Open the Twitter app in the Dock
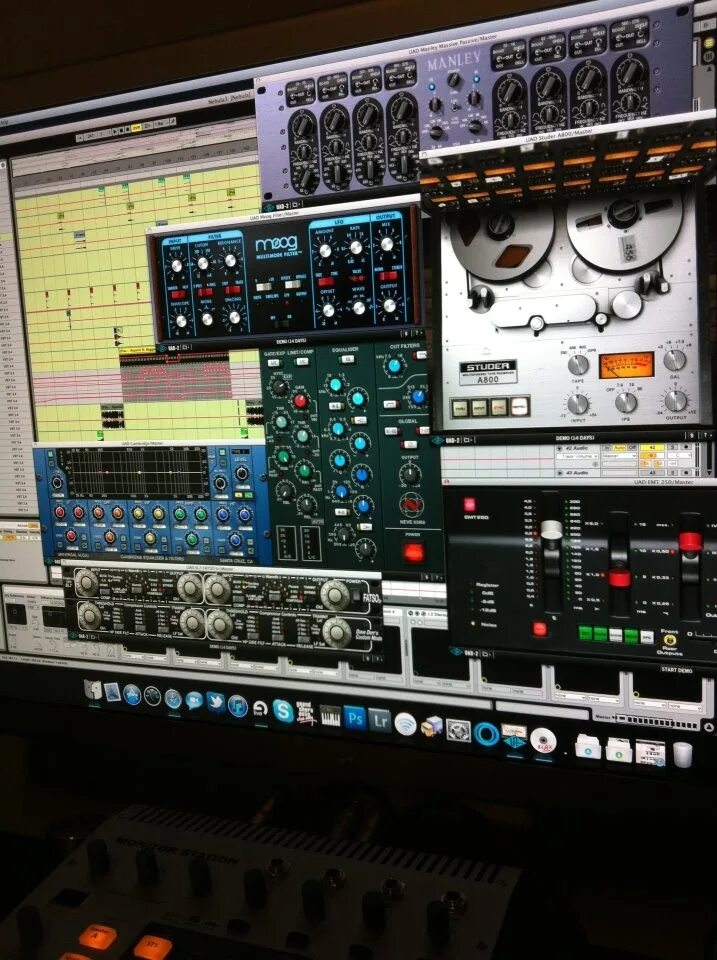This screenshot has height=960, width=717. [x=215, y=702]
